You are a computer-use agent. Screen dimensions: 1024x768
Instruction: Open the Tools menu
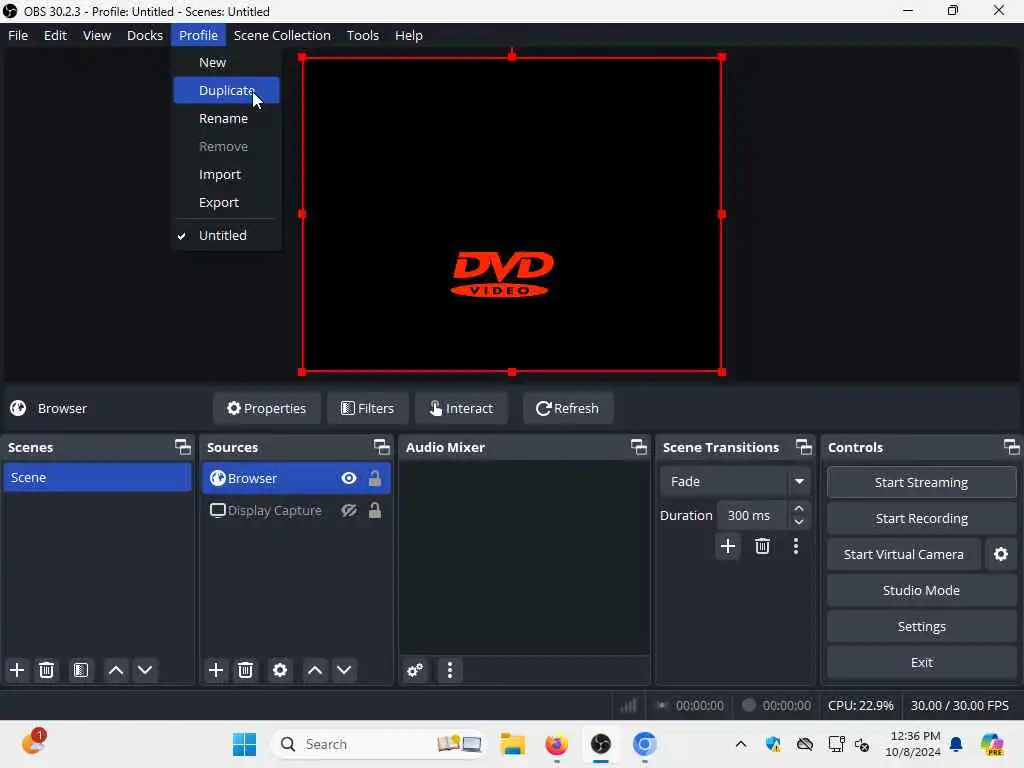pyautogui.click(x=362, y=35)
